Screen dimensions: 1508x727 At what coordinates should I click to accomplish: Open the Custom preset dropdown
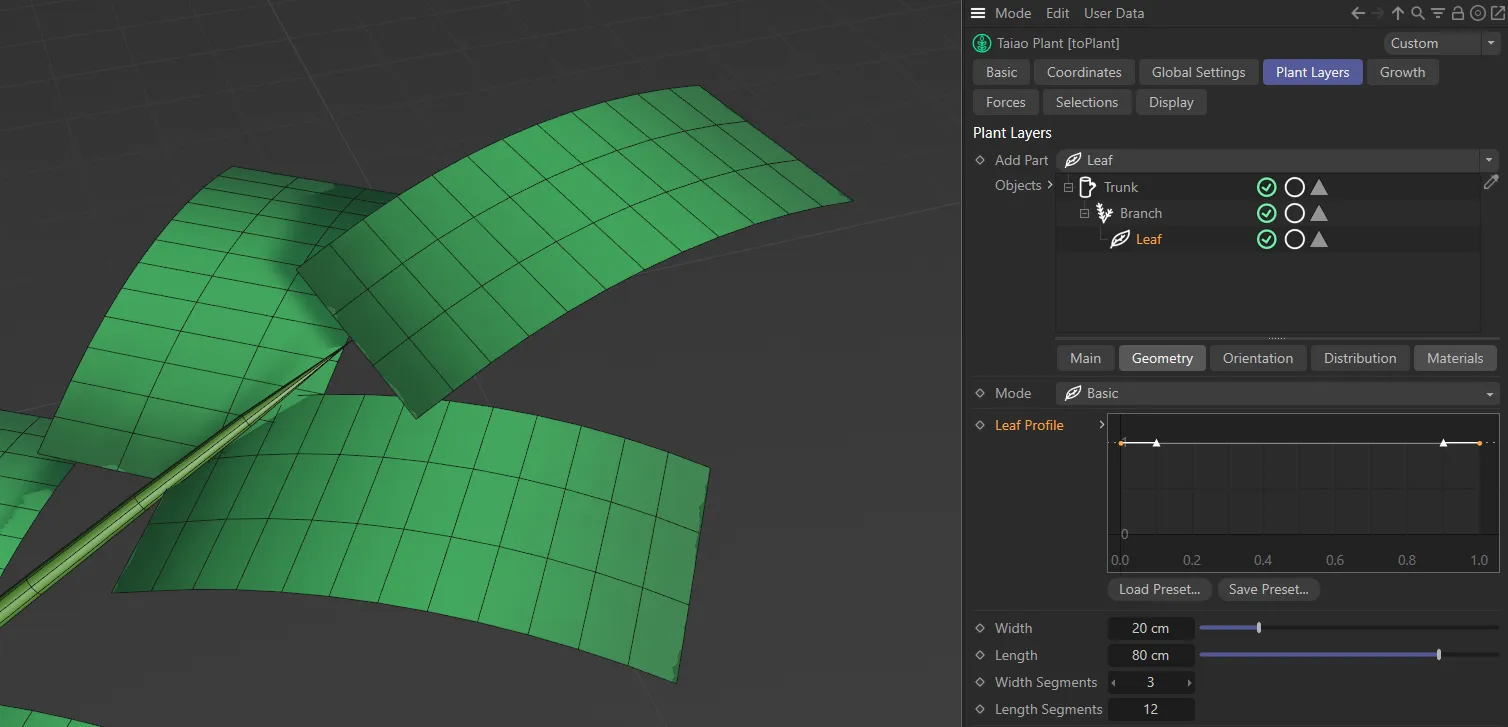point(1491,43)
